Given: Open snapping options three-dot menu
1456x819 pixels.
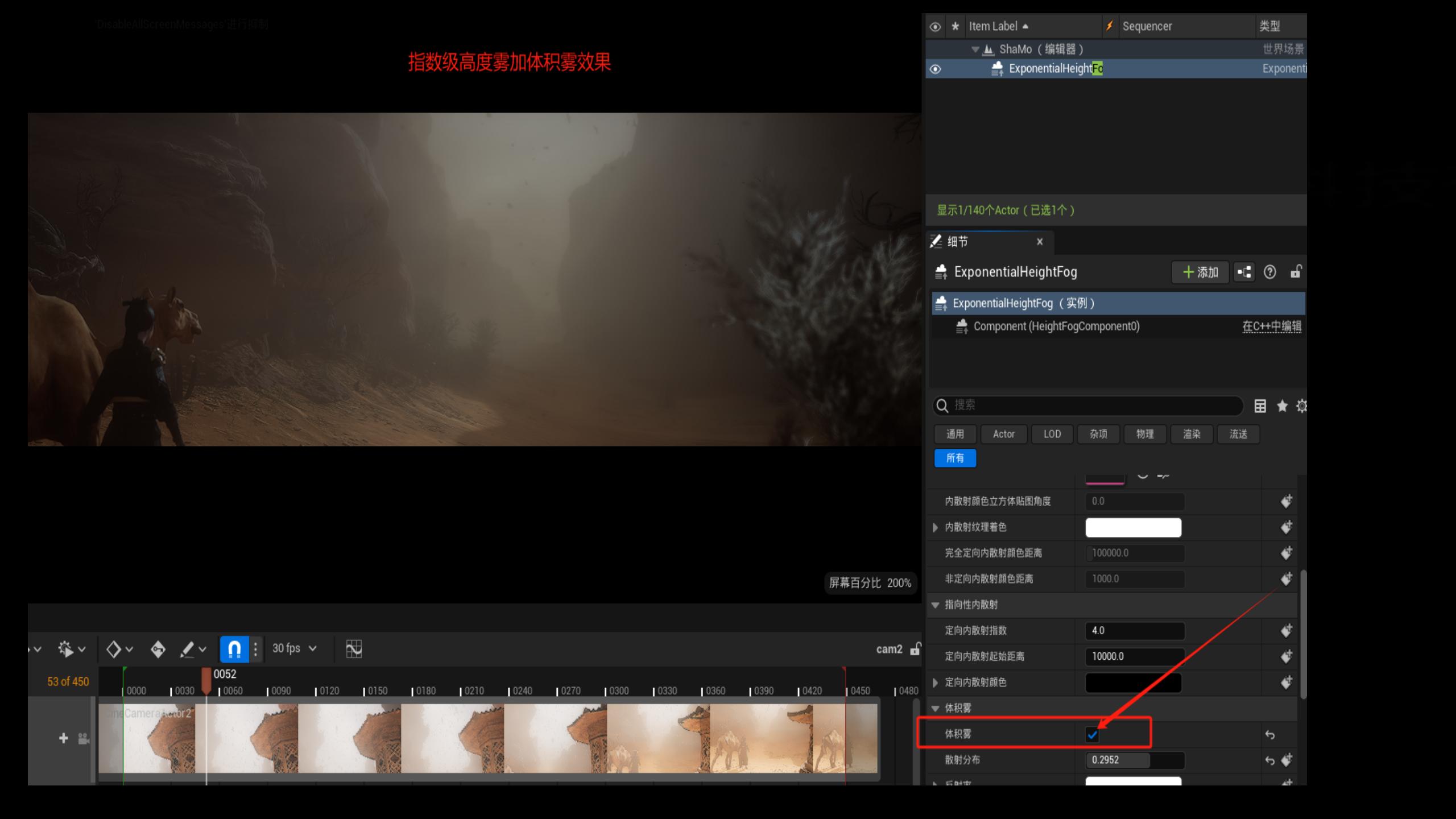Looking at the screenshot, I should [255, 649].
